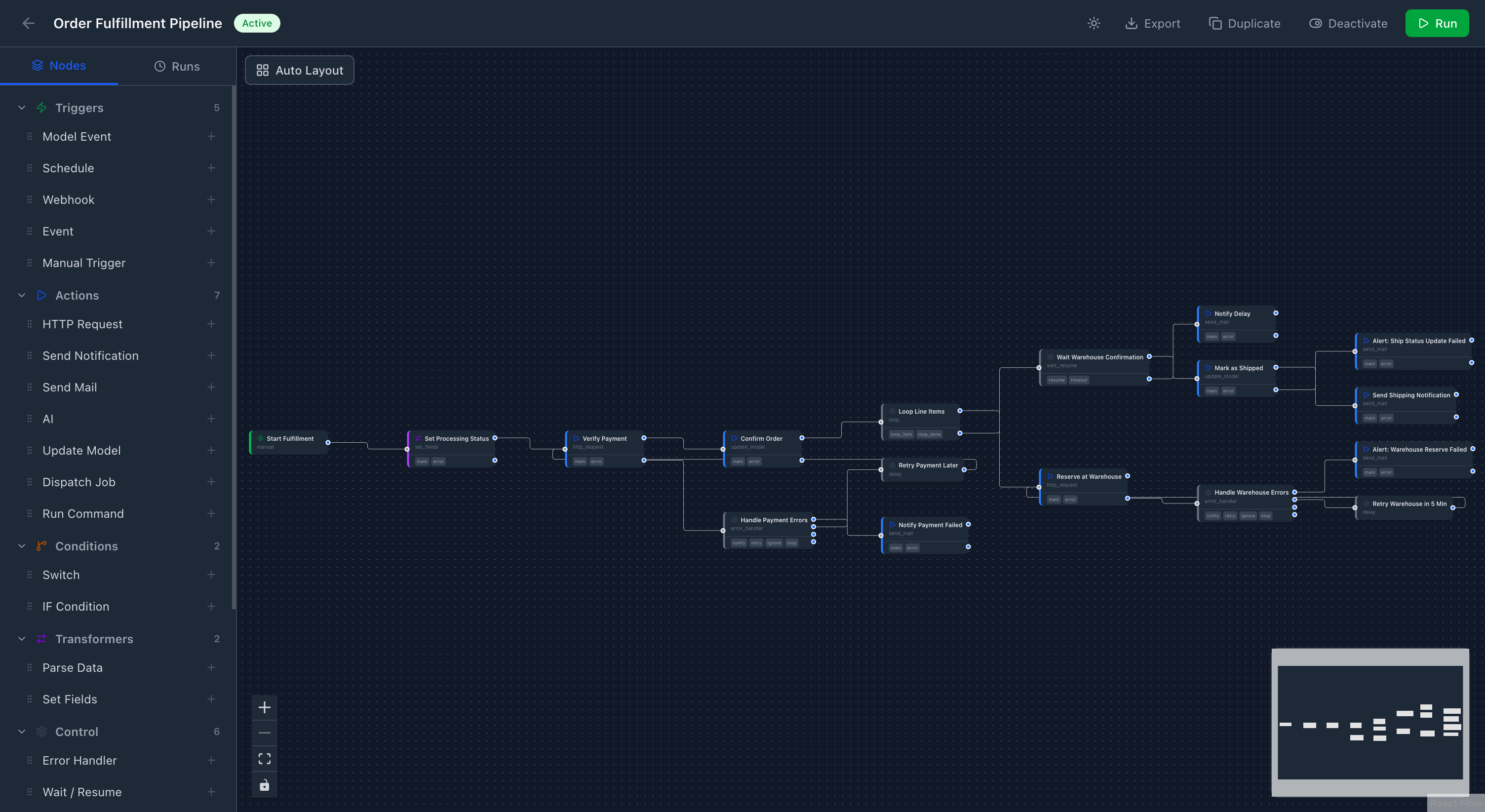The width and height of the screenshot is (1485, 812).
Task: Zoom out with the canvas minus icon
Action: coord(265,733)
